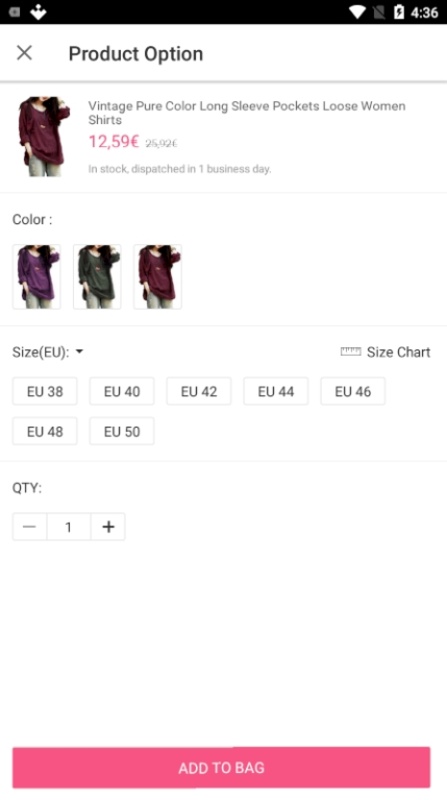Choose size EU 42
Image resolution: width=447 pixels, height=800 pixels.
pyautogui.click(x=199, y=391)
